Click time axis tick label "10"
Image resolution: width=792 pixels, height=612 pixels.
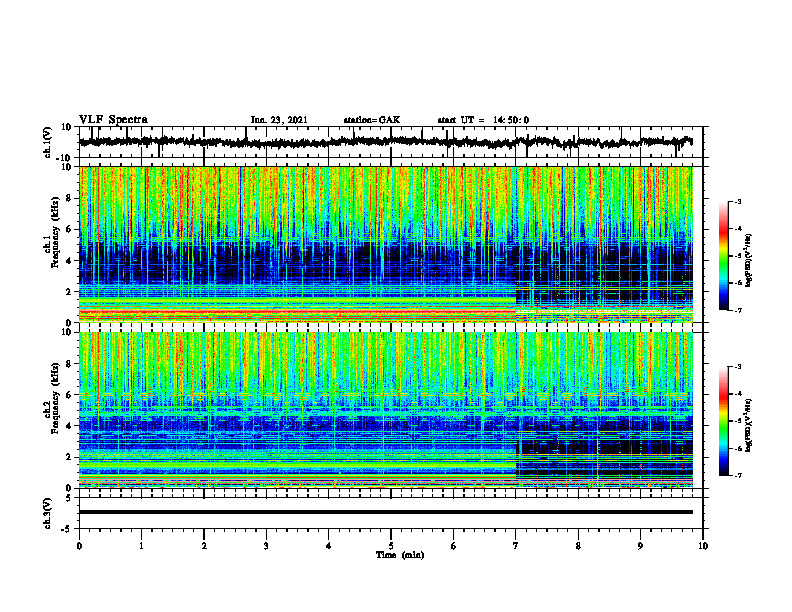click(x=703, y=546)
